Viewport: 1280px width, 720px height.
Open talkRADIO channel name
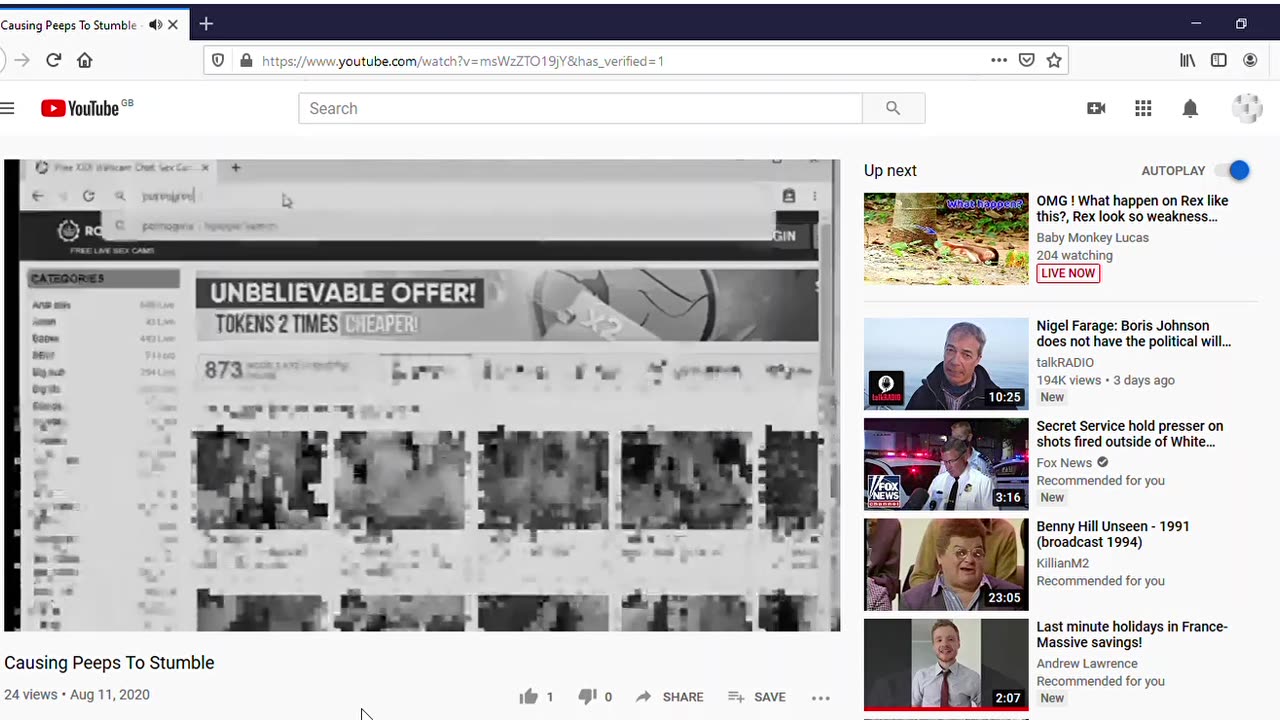[1065, 363]
